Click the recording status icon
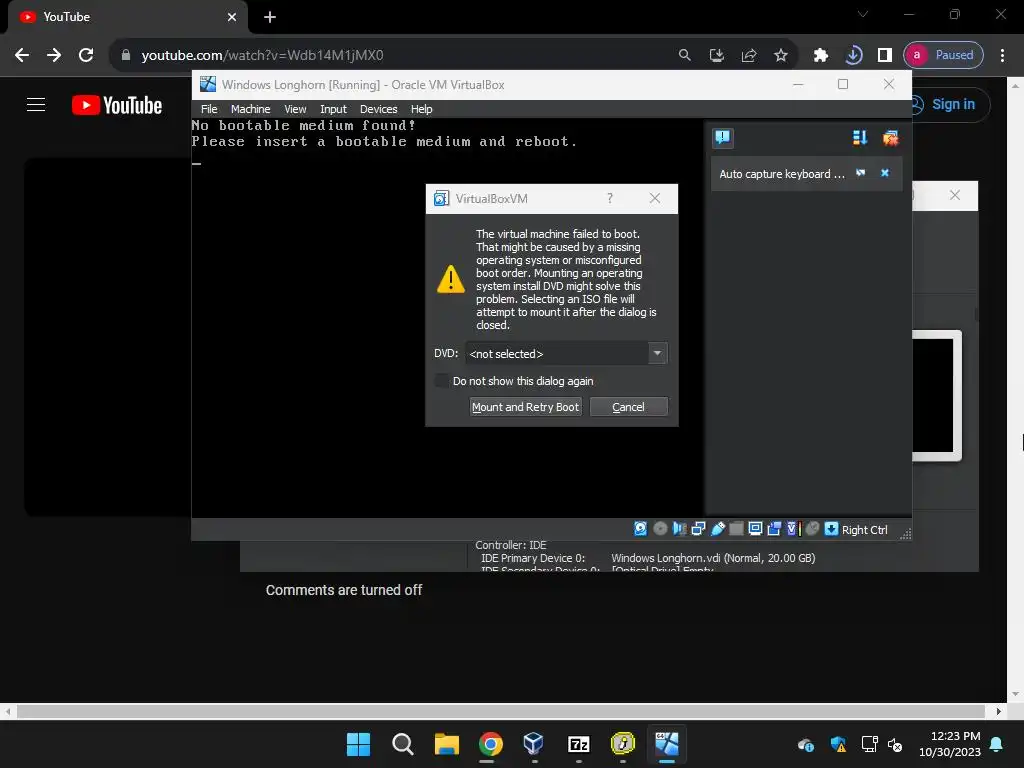 (774, 529)
